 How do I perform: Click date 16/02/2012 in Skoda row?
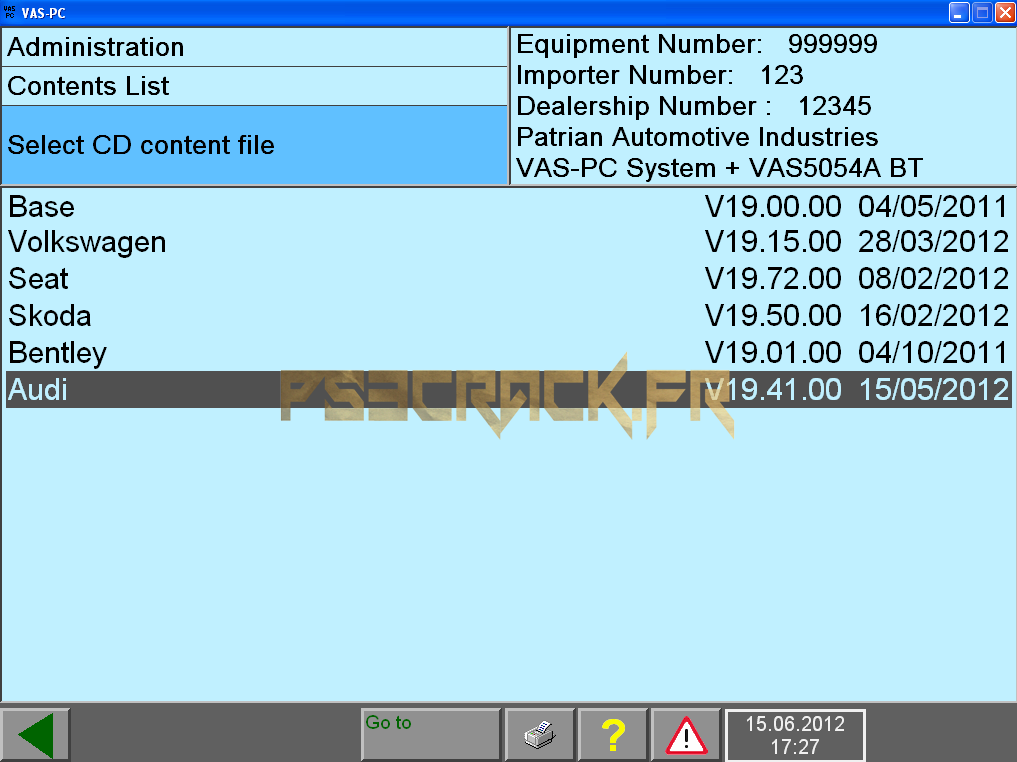933,316
